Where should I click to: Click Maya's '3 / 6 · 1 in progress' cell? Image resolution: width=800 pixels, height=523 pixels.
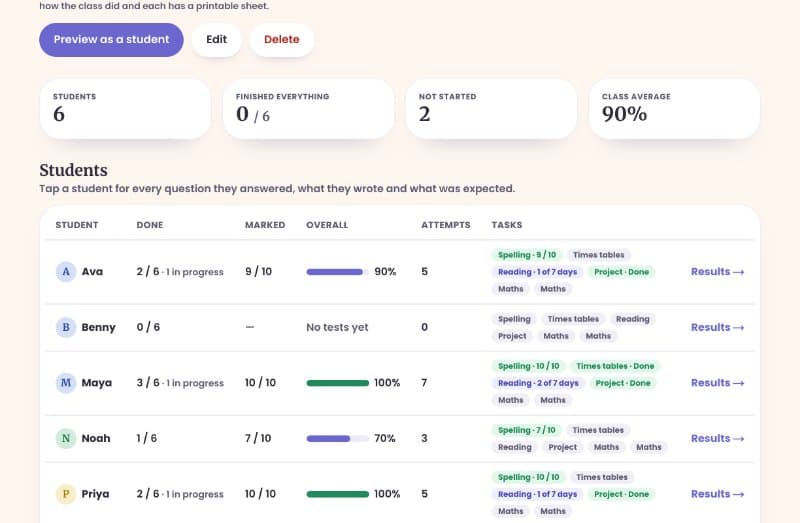tap(180, 383)
